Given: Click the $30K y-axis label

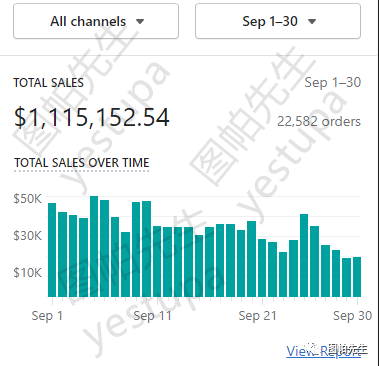Looking at the screenshot, I should [x=28, y=236].
